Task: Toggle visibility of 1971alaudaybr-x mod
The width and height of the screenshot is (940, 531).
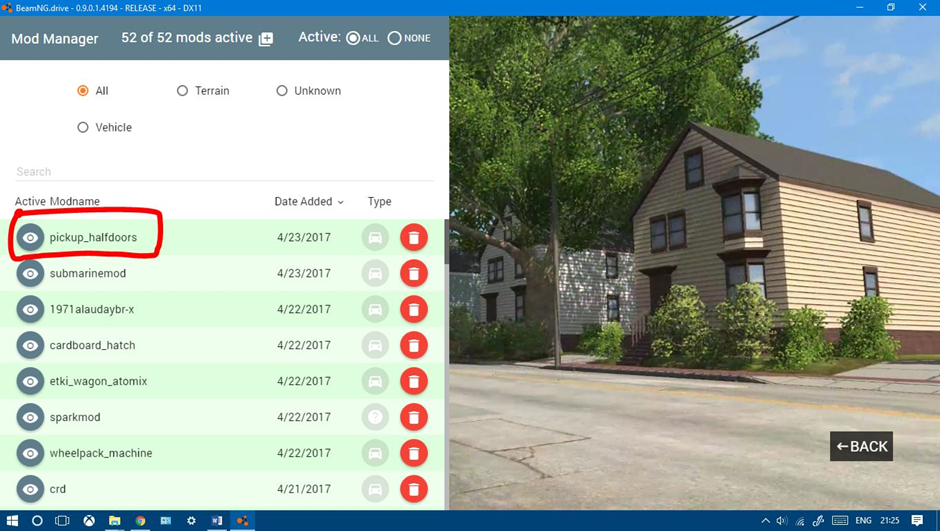Action: click(x=30, y=309)
